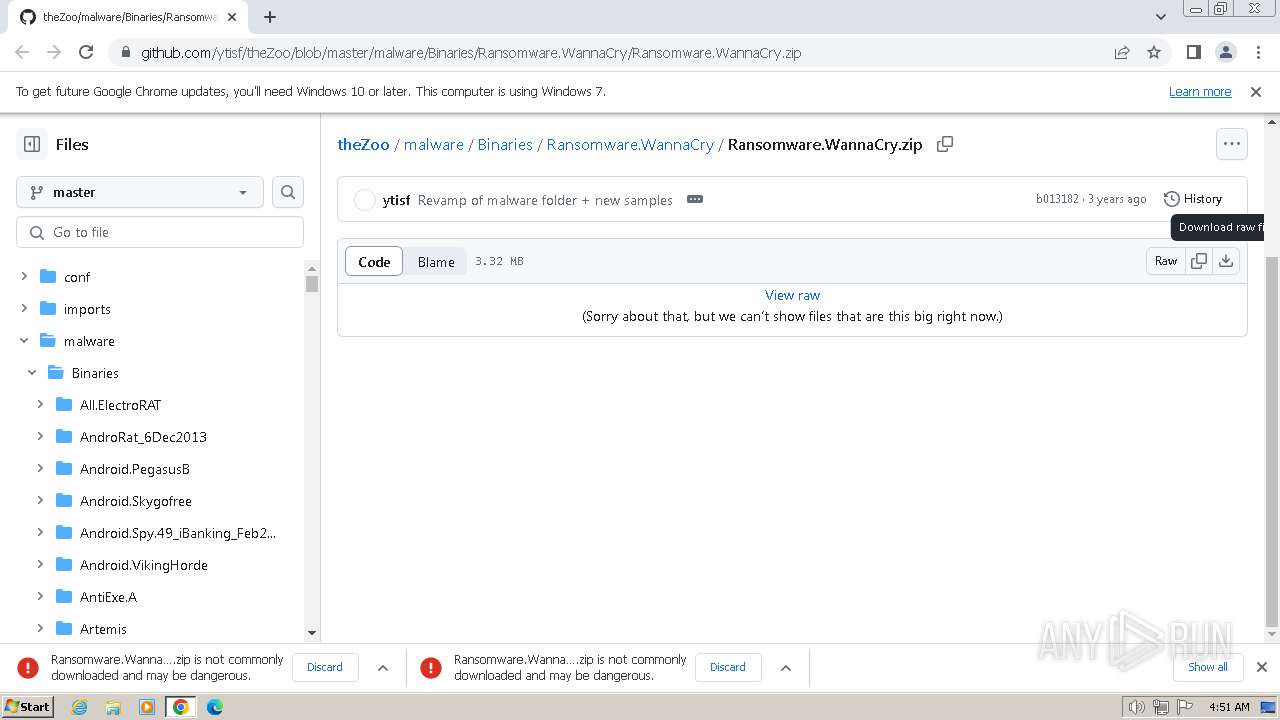Open Chrome three-dot menu

point(1257,52)
